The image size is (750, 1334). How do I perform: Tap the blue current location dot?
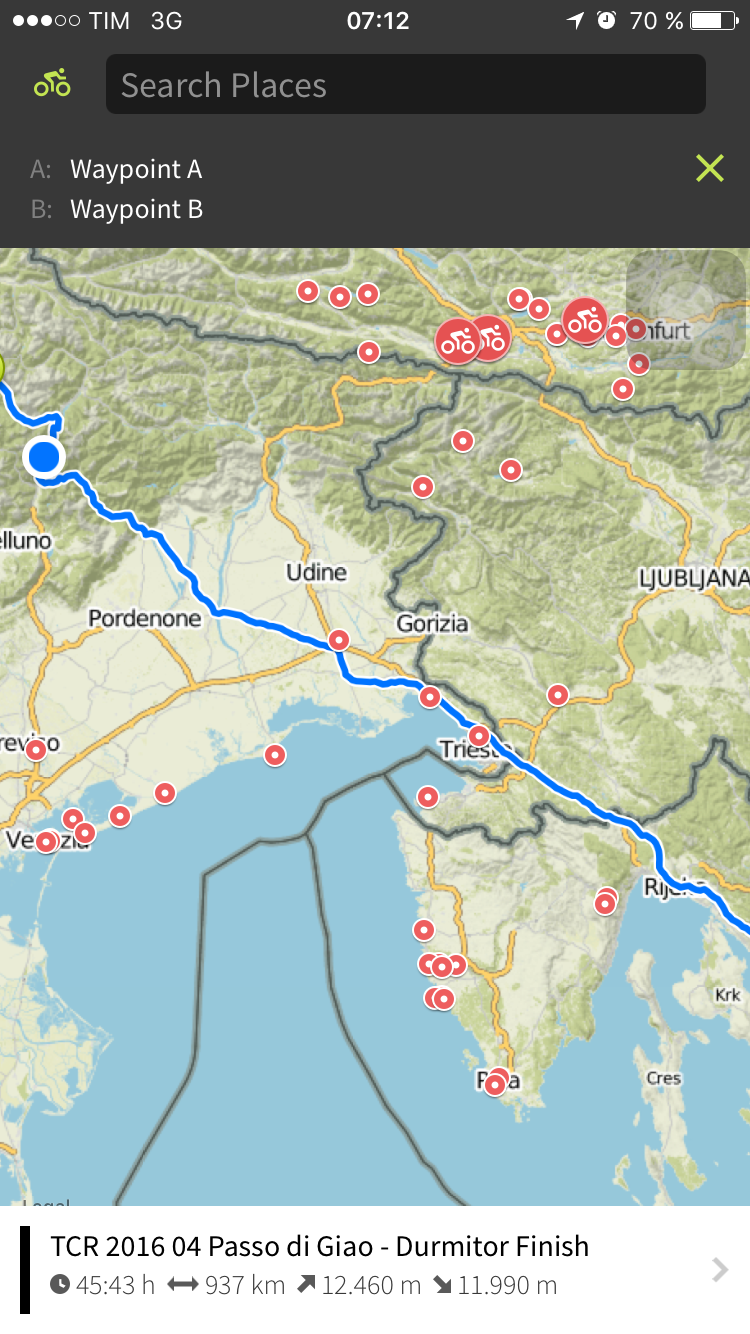44,457
